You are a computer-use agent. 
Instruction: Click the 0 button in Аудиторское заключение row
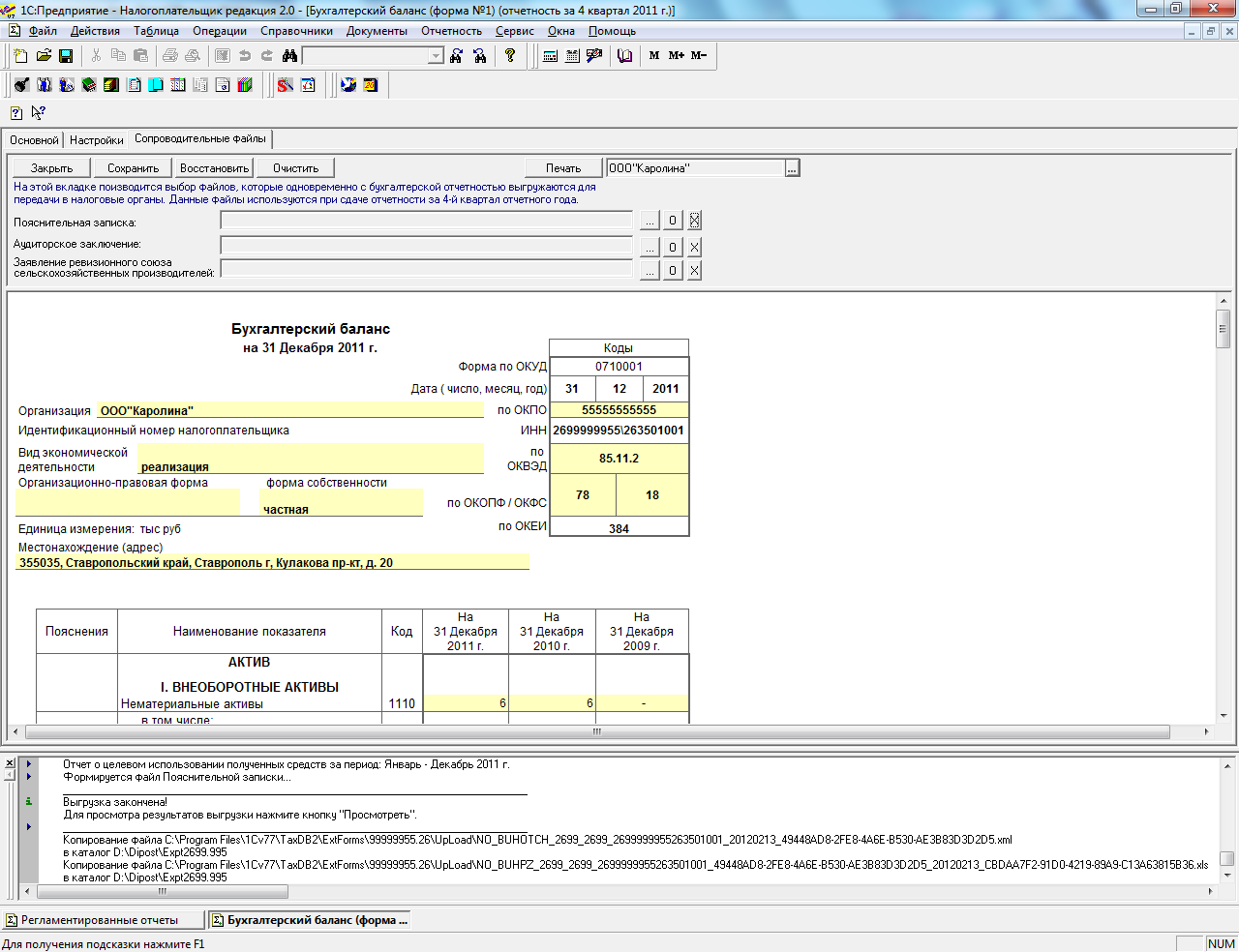(673, 247)
